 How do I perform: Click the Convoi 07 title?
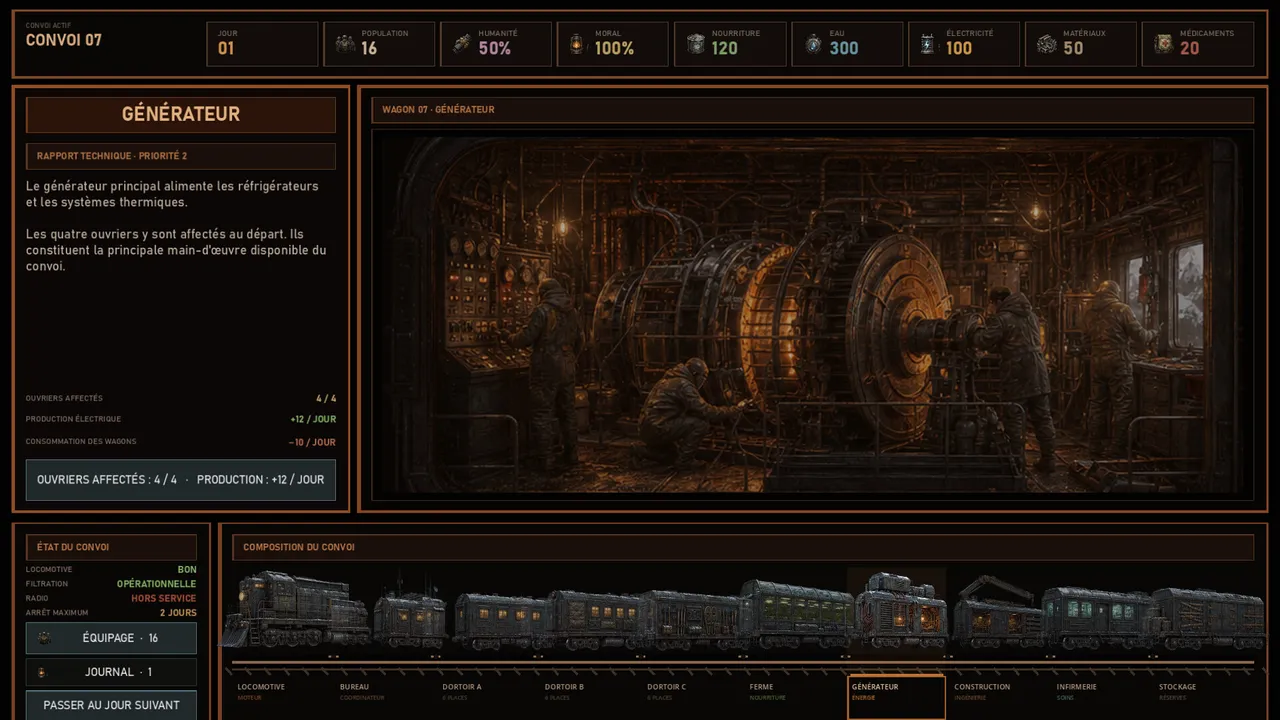click(x=63, y=40)
